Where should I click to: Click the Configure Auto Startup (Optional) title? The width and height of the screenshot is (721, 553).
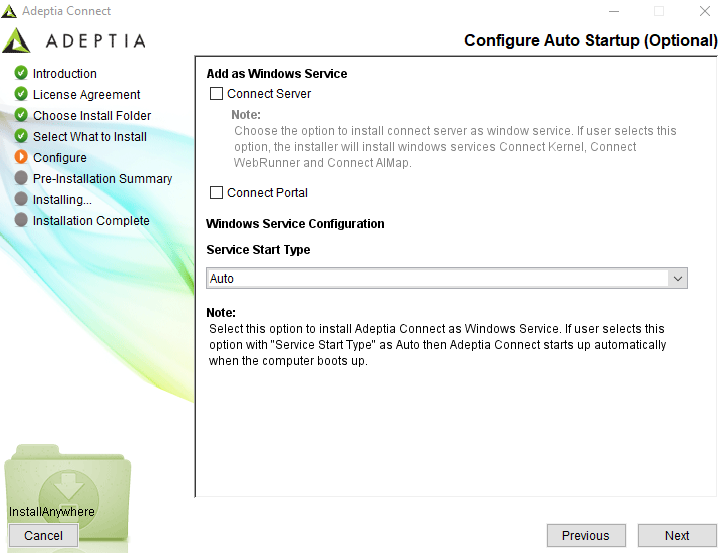coord(590,40)
